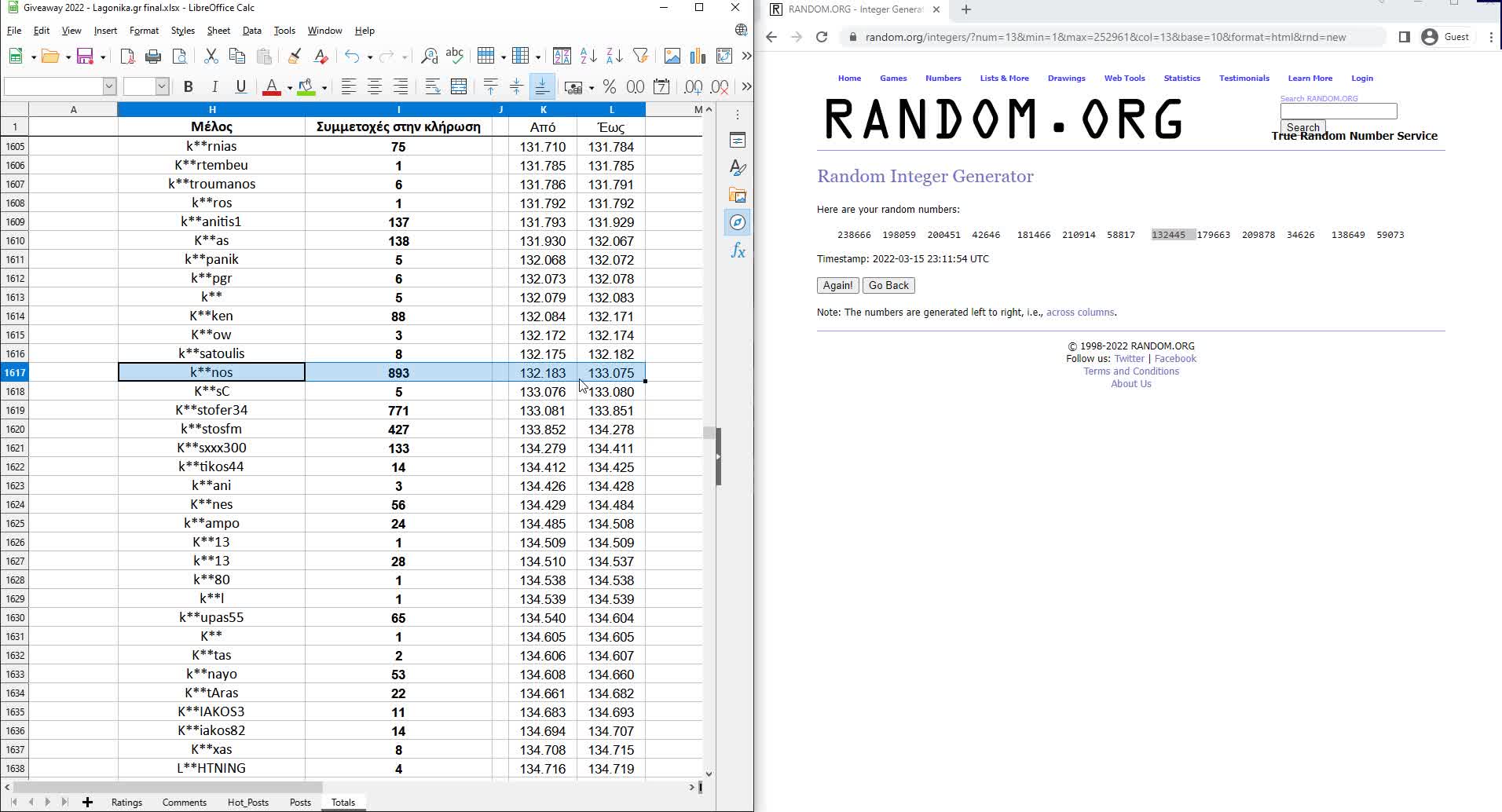1502x812 pixels.
Task: Click the Clone Formatting paintbrush icon
Action: pyautogui.click(x=294, y=56)
